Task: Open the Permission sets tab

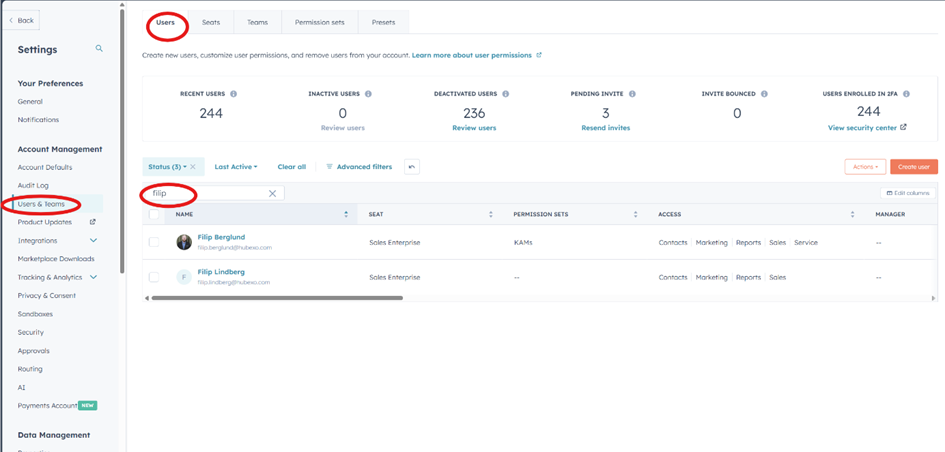Action: click(x=319, y=22)
